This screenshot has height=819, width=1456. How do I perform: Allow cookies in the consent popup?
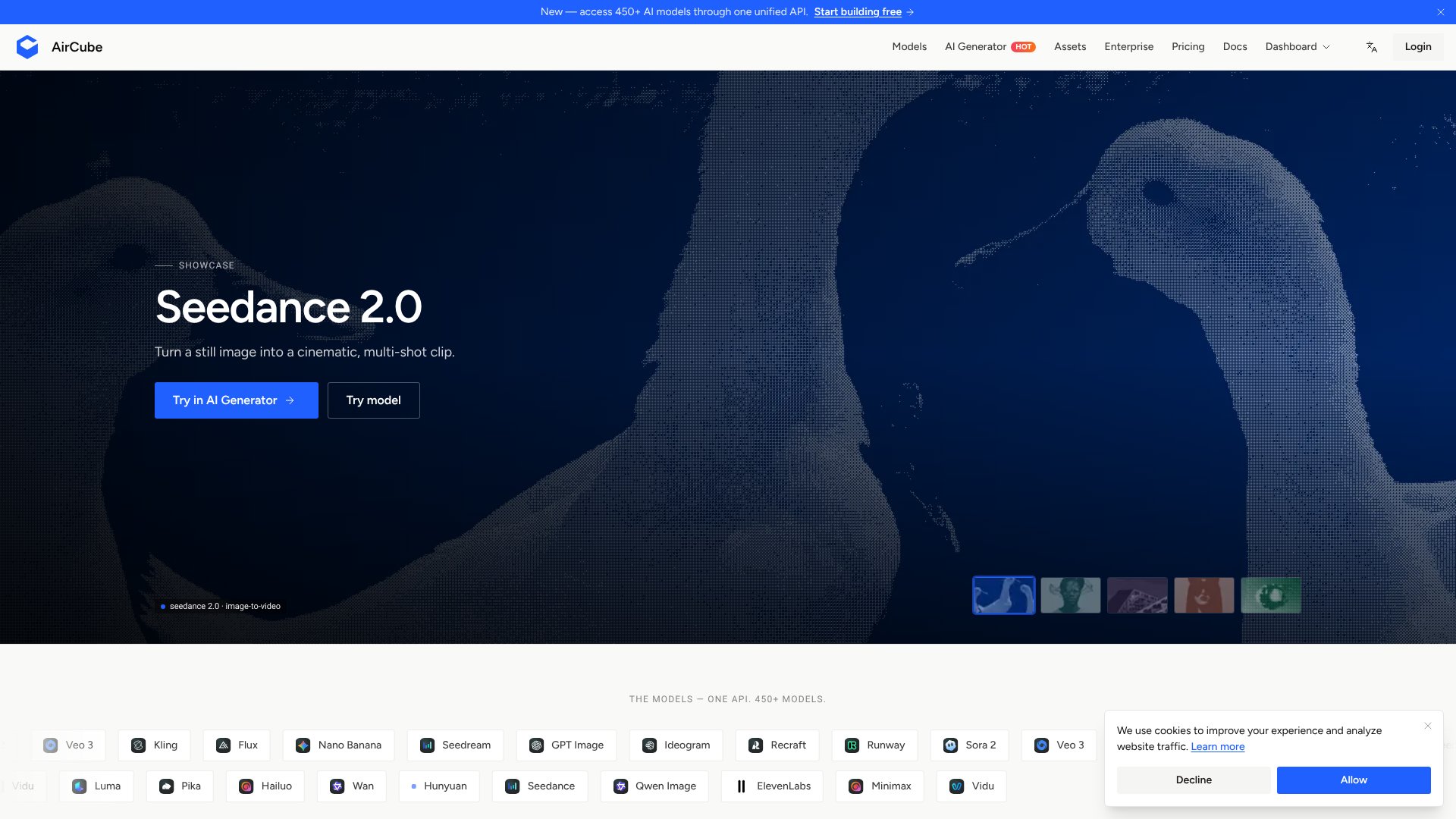[1354, 780]
